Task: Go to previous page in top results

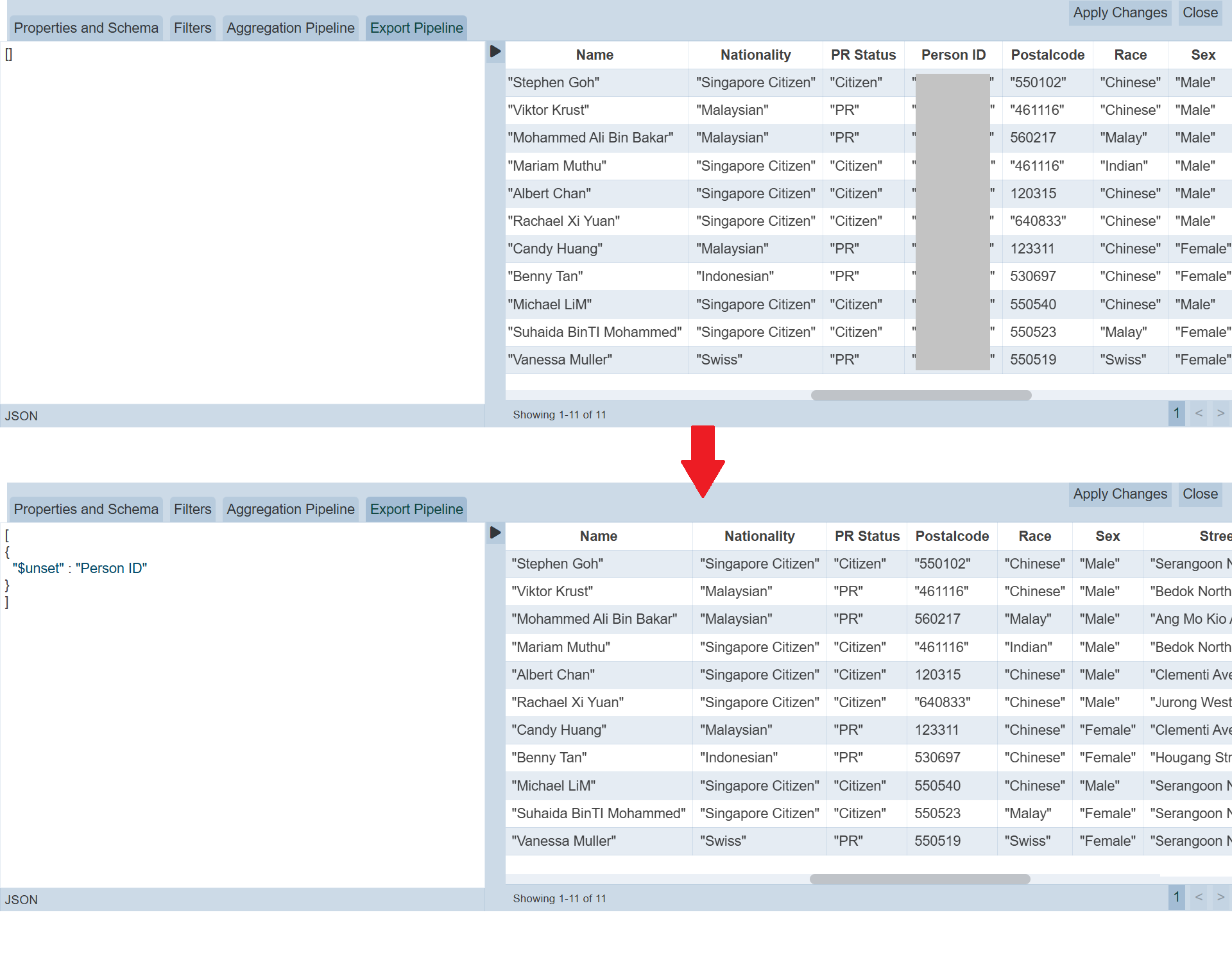Action: (x=1199, y=414)
